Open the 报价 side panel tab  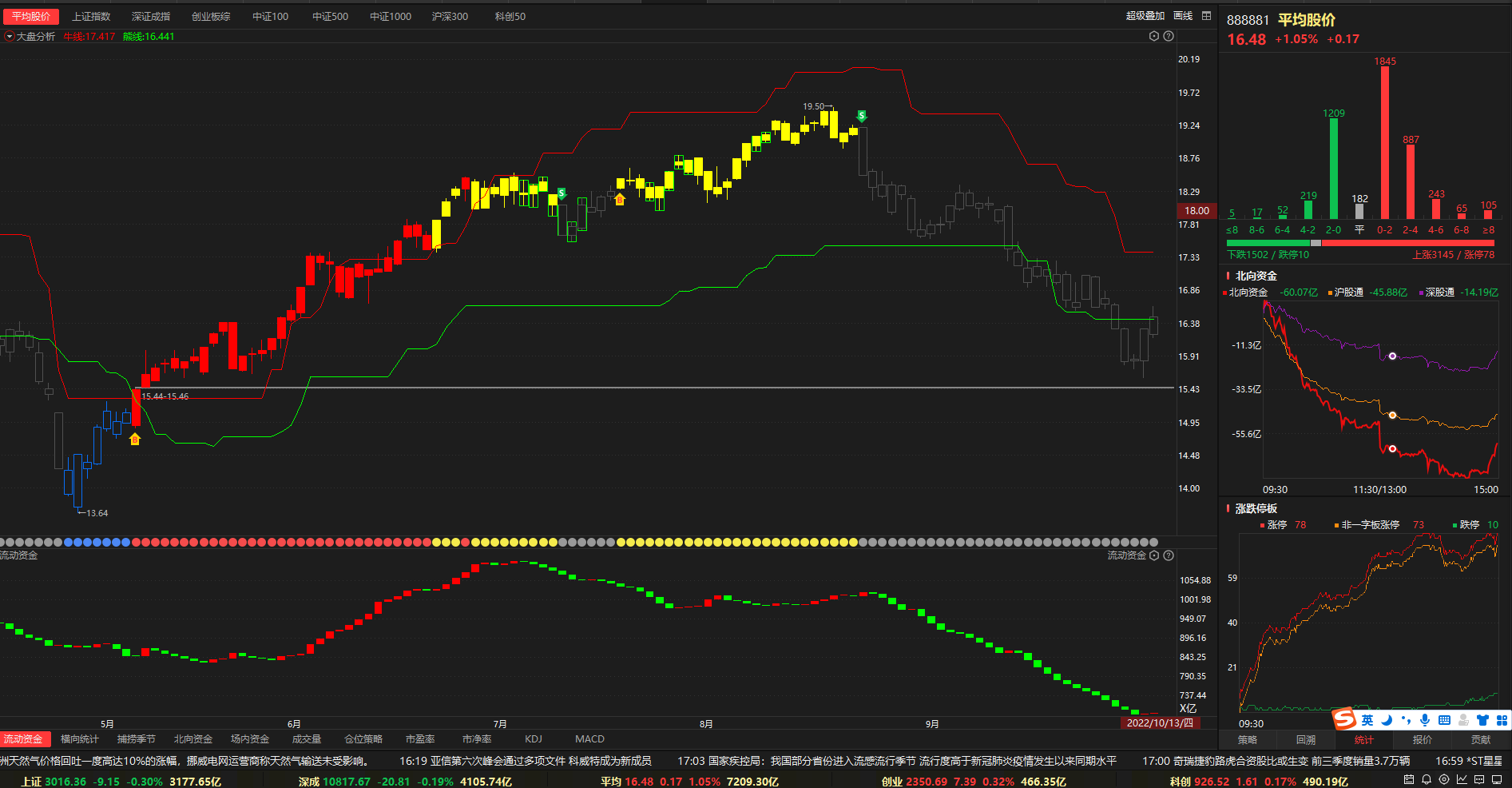(x=1423, y=740)
